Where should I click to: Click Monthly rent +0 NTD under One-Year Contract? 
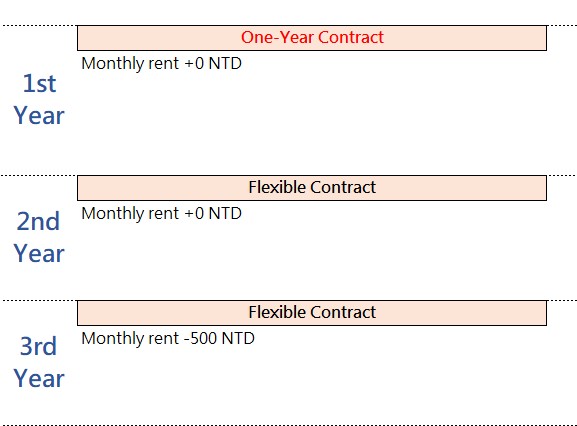coord(162,64)
